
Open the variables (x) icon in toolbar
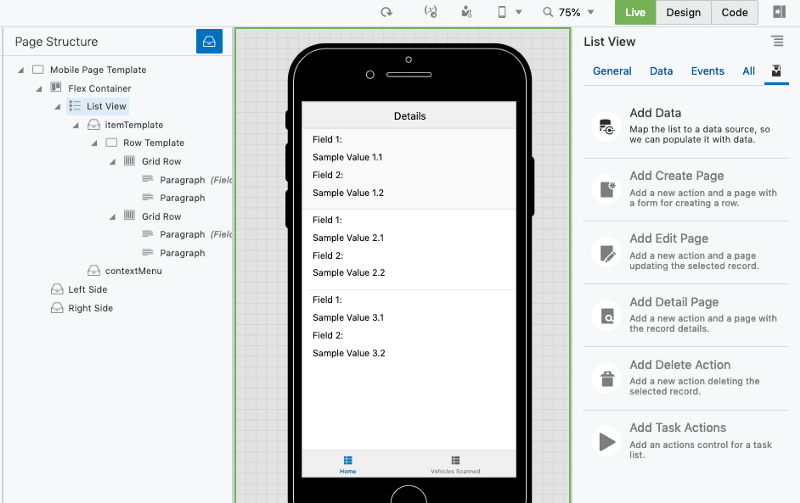point(431,12)
